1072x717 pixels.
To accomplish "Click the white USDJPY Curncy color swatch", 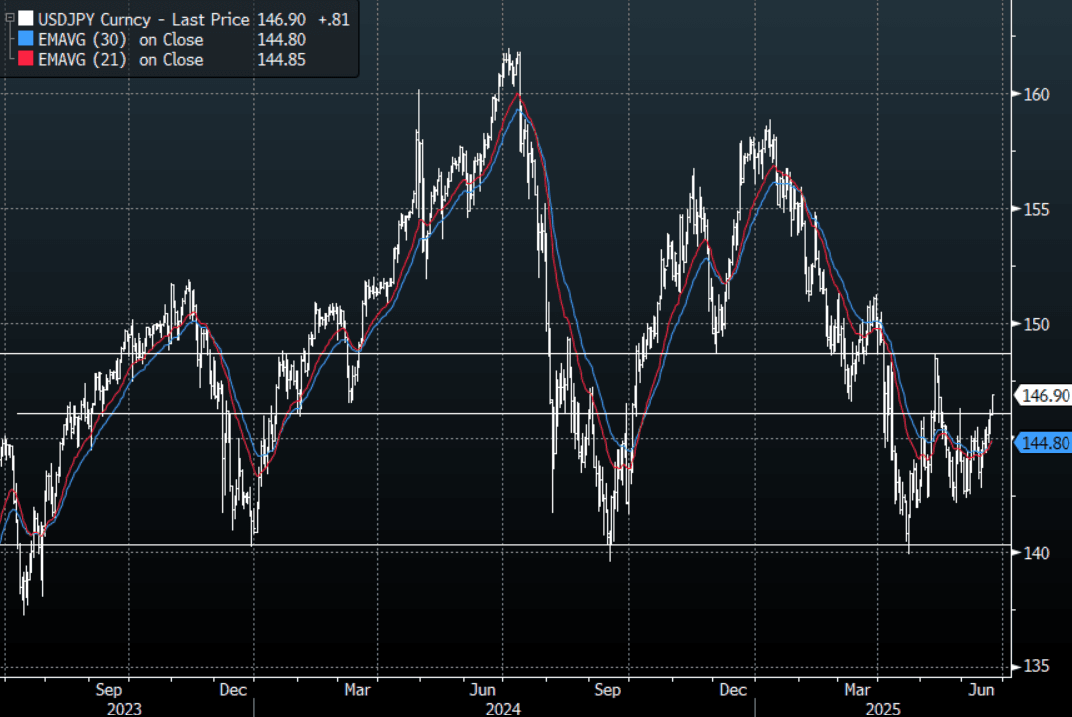I will coord(25,19).
